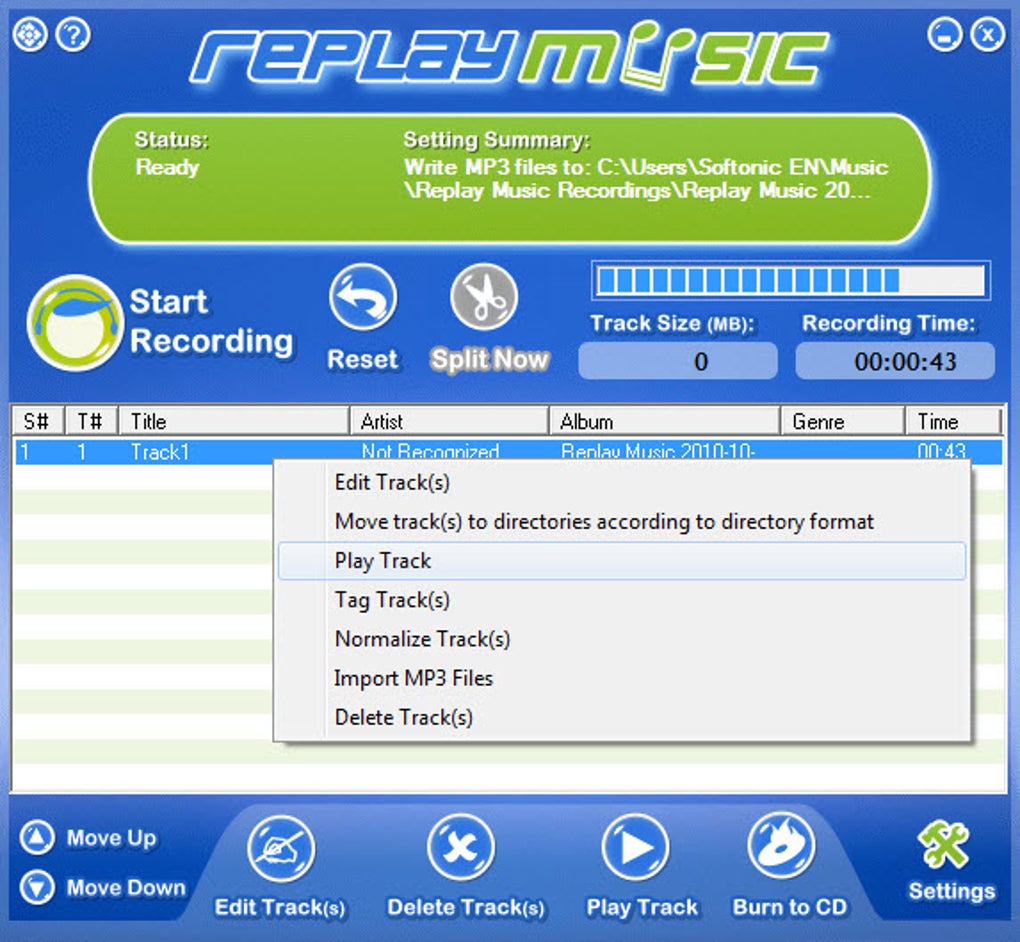Click the Move Up arrow icon

tap(37, 837)
